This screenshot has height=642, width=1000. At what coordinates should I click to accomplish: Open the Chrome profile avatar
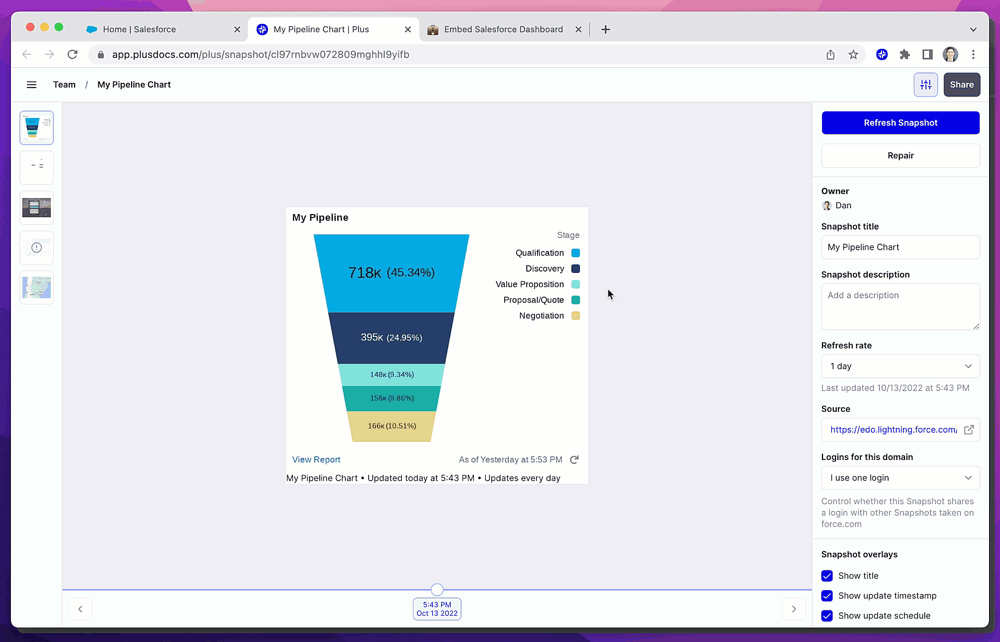point(950,55)
